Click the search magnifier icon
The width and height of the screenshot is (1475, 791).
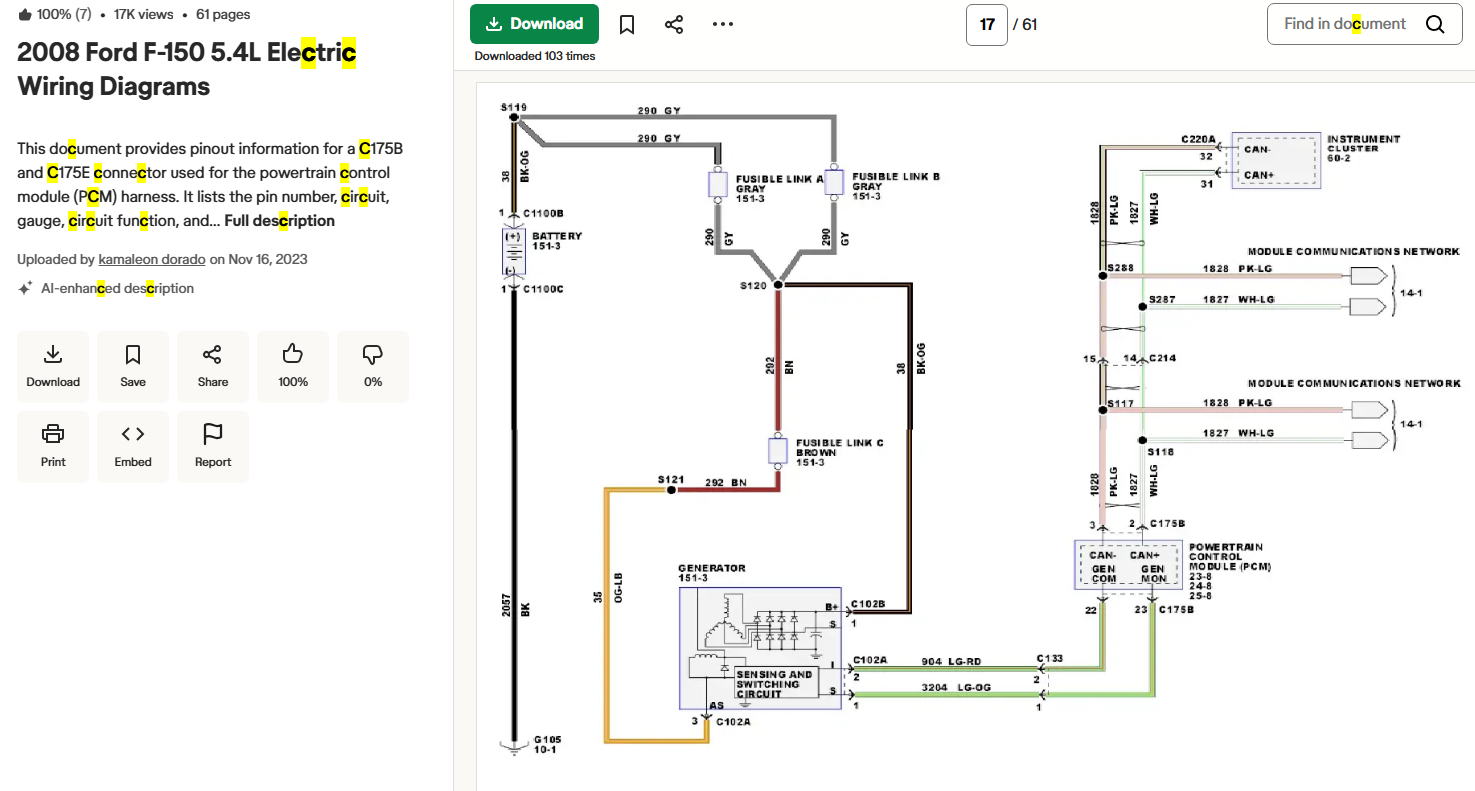pos(1435,24)
